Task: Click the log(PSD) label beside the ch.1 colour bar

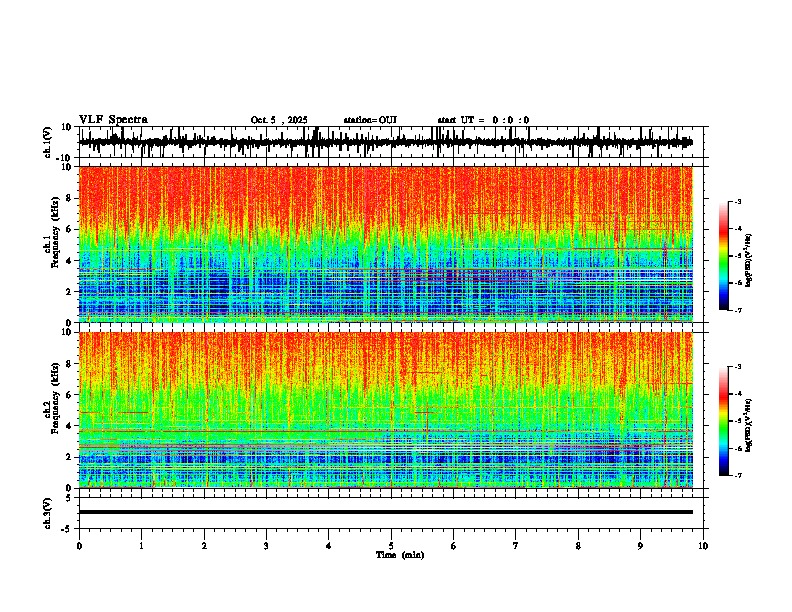Action: (749, 260)
